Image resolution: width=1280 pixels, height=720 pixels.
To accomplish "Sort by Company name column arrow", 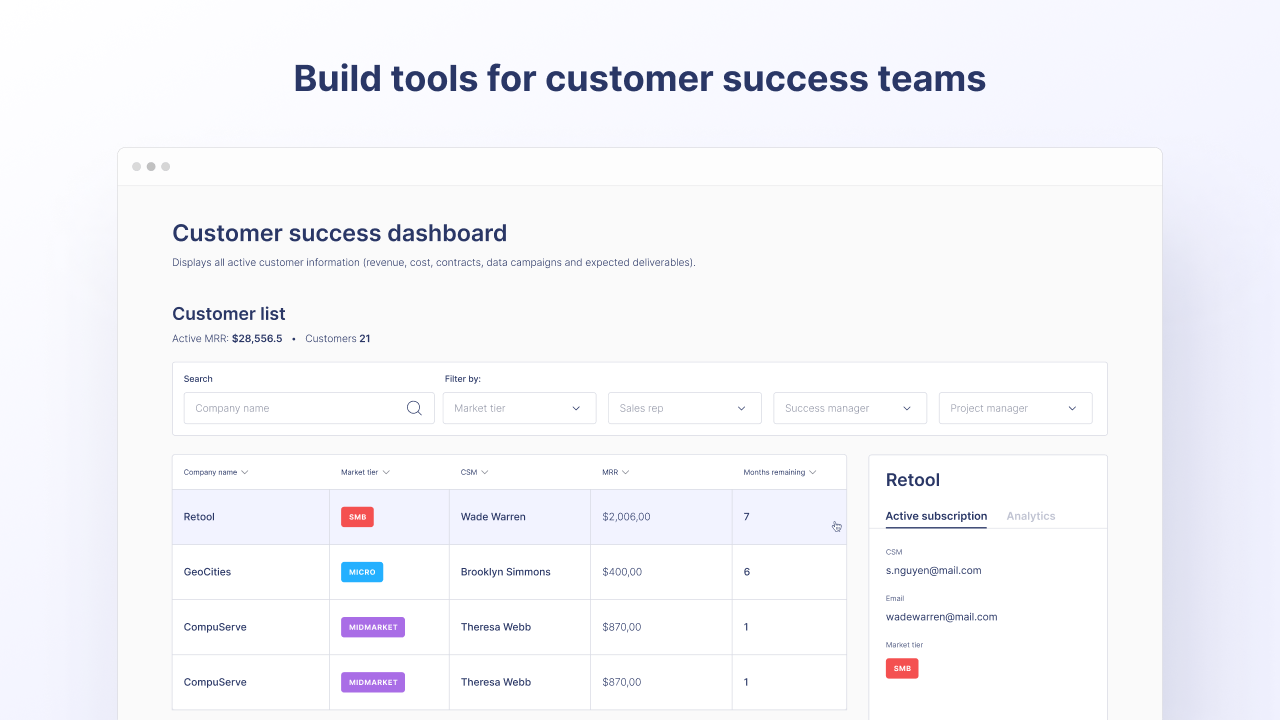I will pyautogui.click(x=245, y=472).
